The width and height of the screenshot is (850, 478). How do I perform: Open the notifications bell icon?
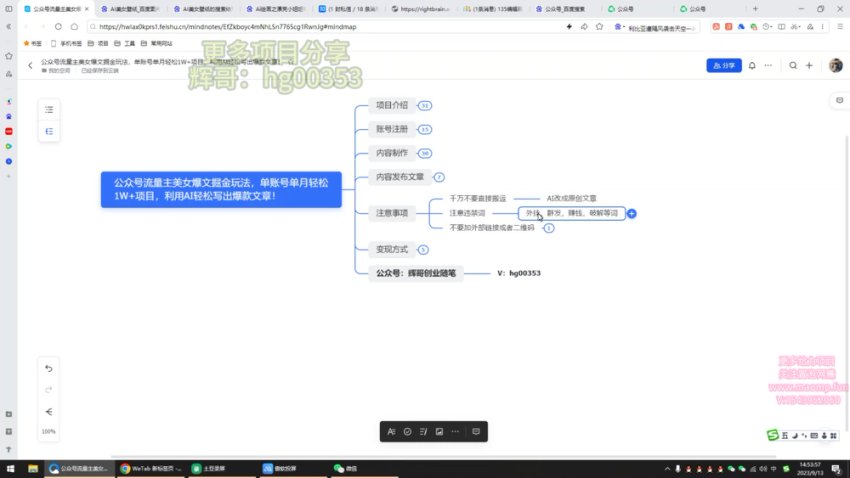751,65
